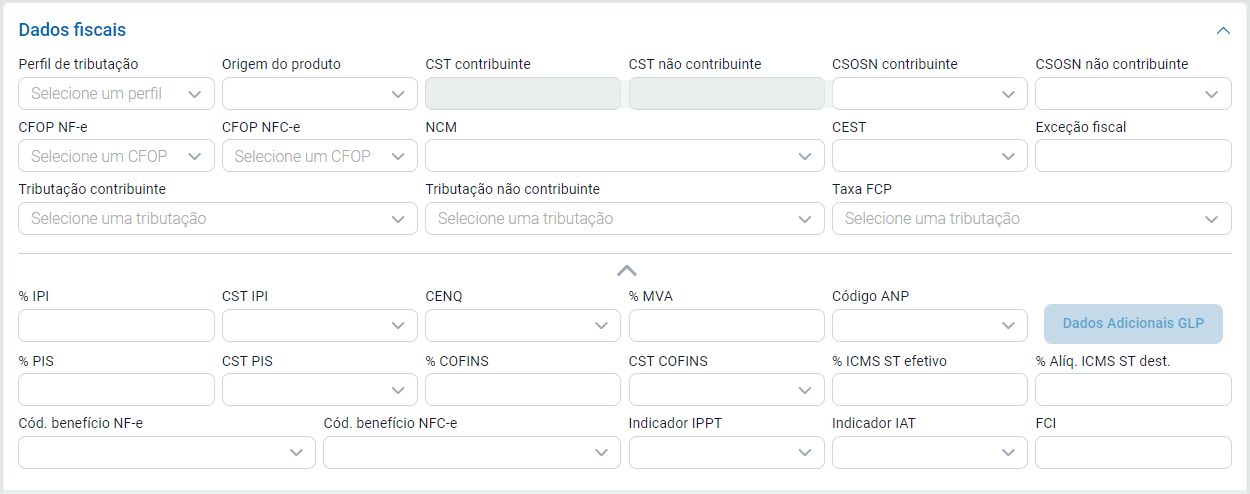This screenshot has height=494, width=1250.
Task: Open the CST COFINS dropdown
Action: [x=726, y=390]
